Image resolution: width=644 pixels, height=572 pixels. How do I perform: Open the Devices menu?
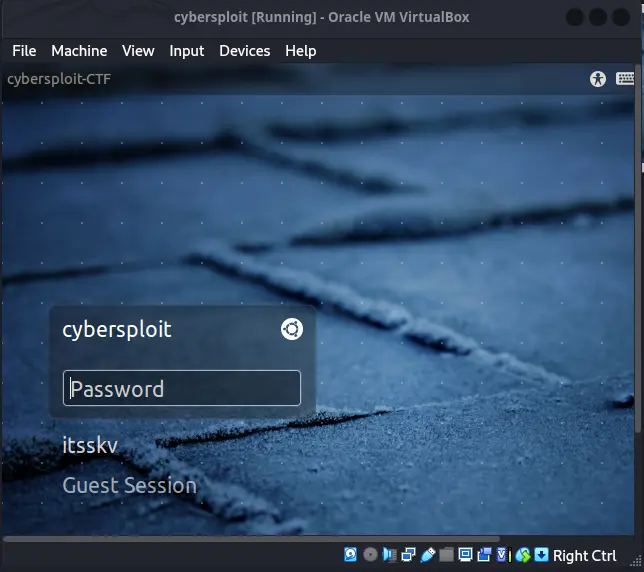245,51
